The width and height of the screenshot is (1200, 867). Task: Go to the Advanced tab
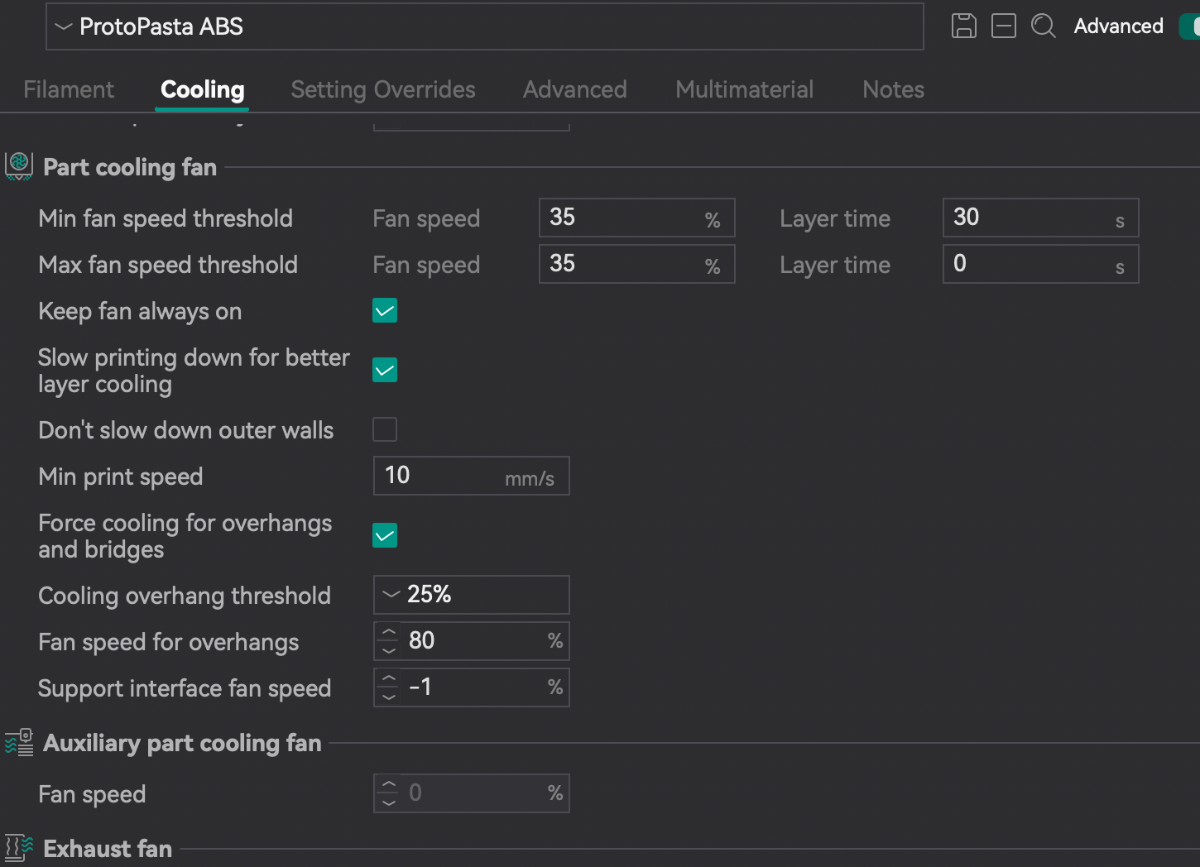(x=575, y=89)
